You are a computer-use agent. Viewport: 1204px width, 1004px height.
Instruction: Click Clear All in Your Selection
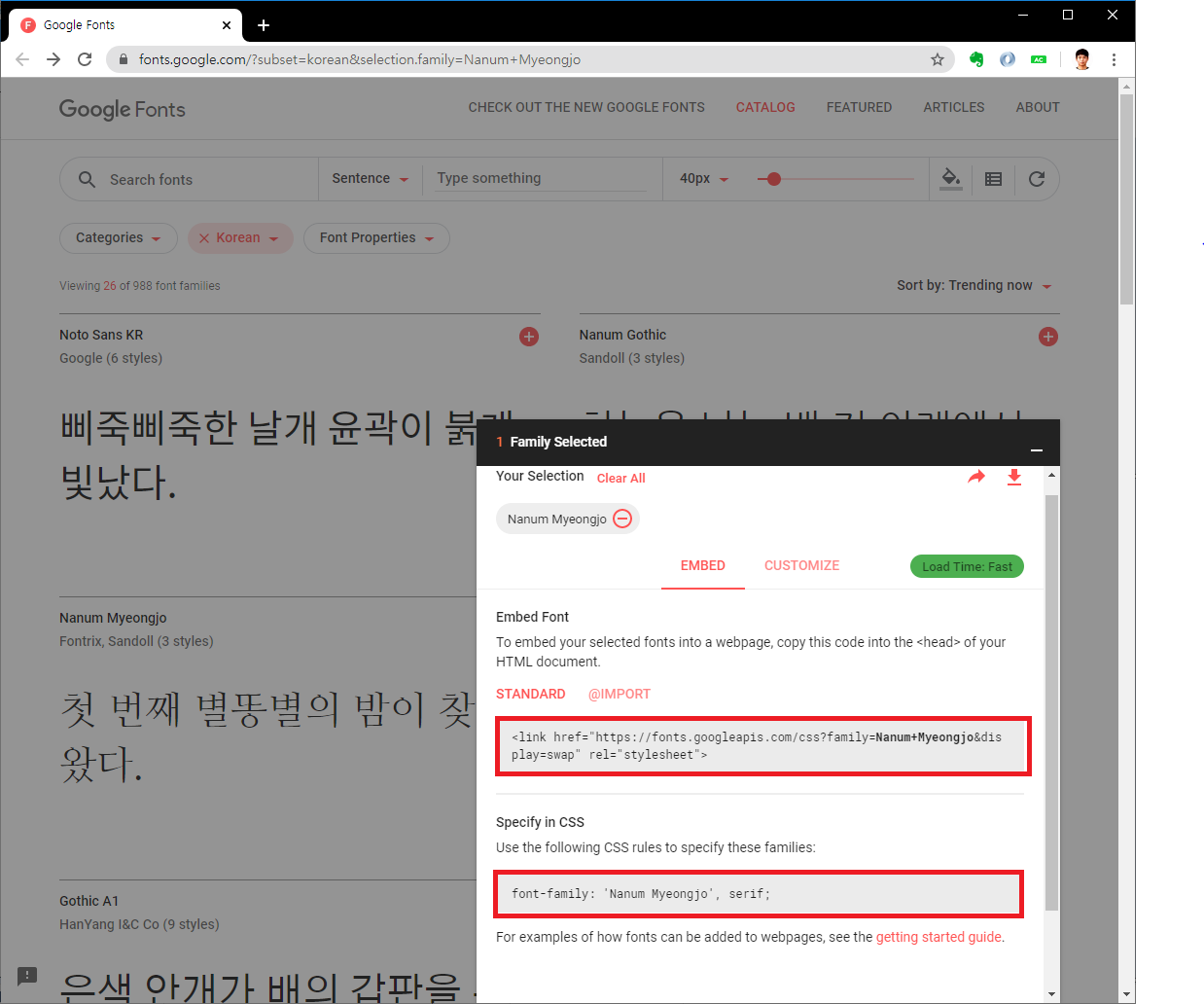click(x=620, y=478)
